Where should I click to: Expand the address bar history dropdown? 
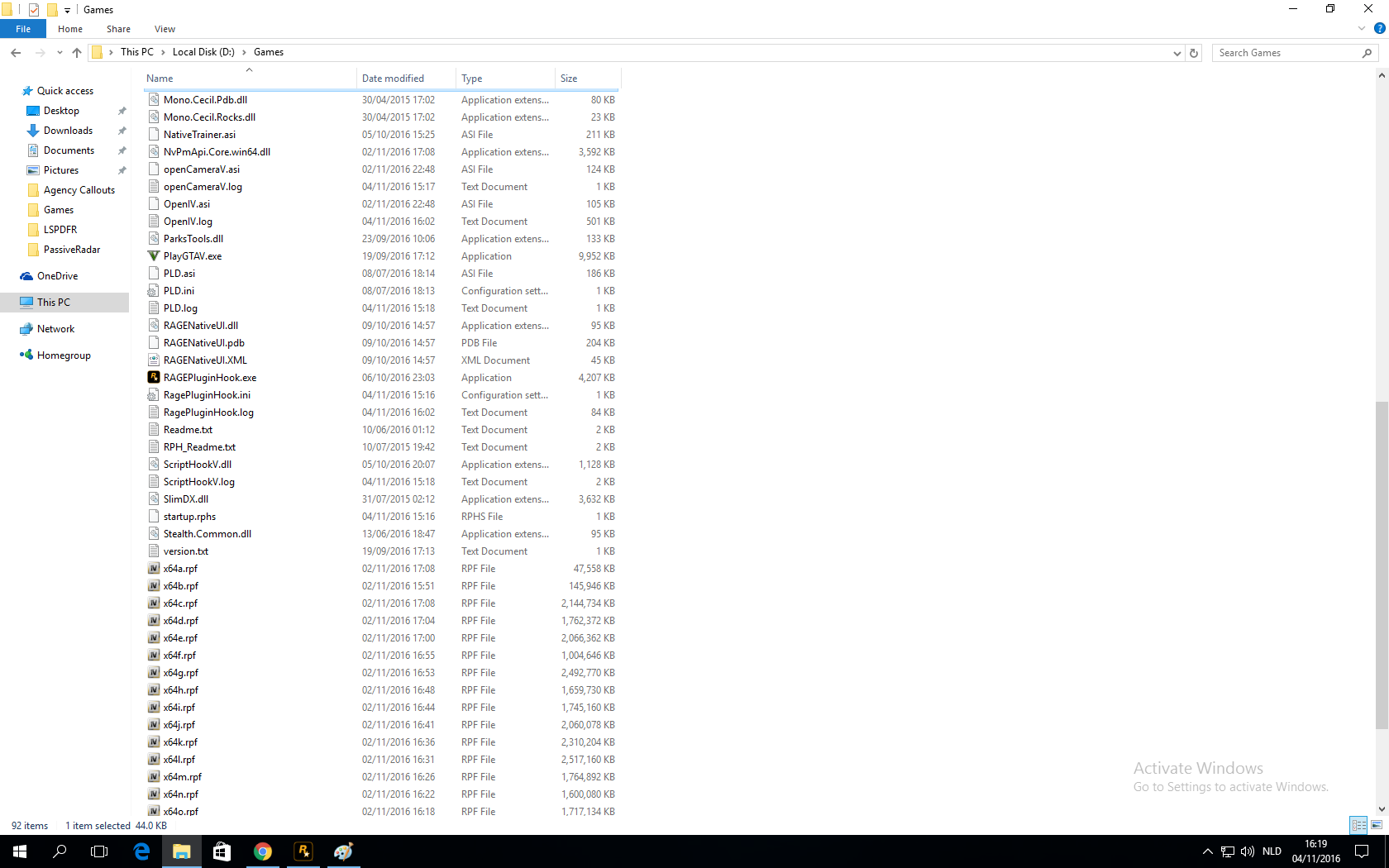(x=1177, y=53)
